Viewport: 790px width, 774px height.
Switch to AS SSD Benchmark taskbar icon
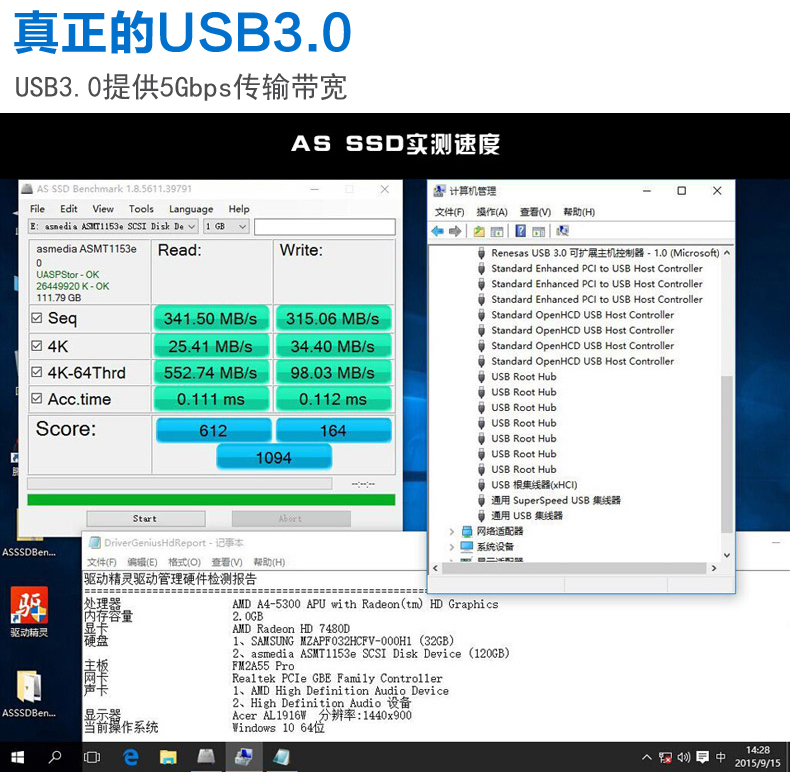coord(206,757)
